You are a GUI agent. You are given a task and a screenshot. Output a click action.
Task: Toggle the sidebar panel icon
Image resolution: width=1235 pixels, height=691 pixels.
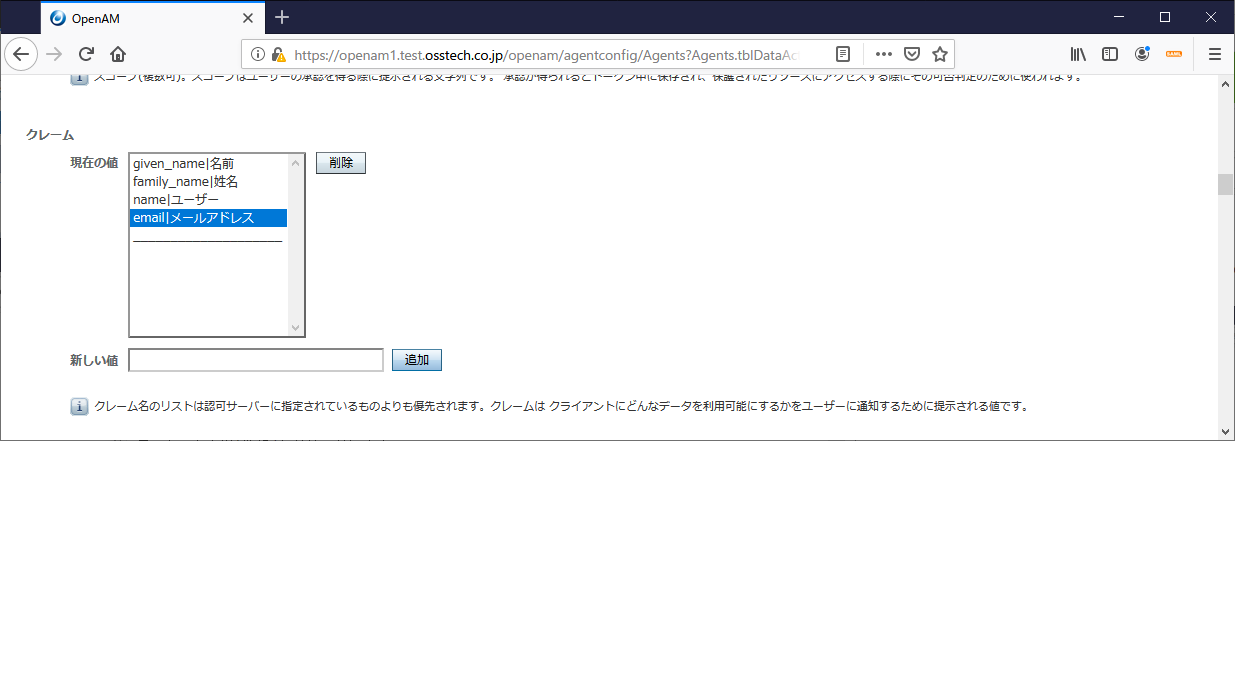pyautogui.click(x=1110, y=54)
